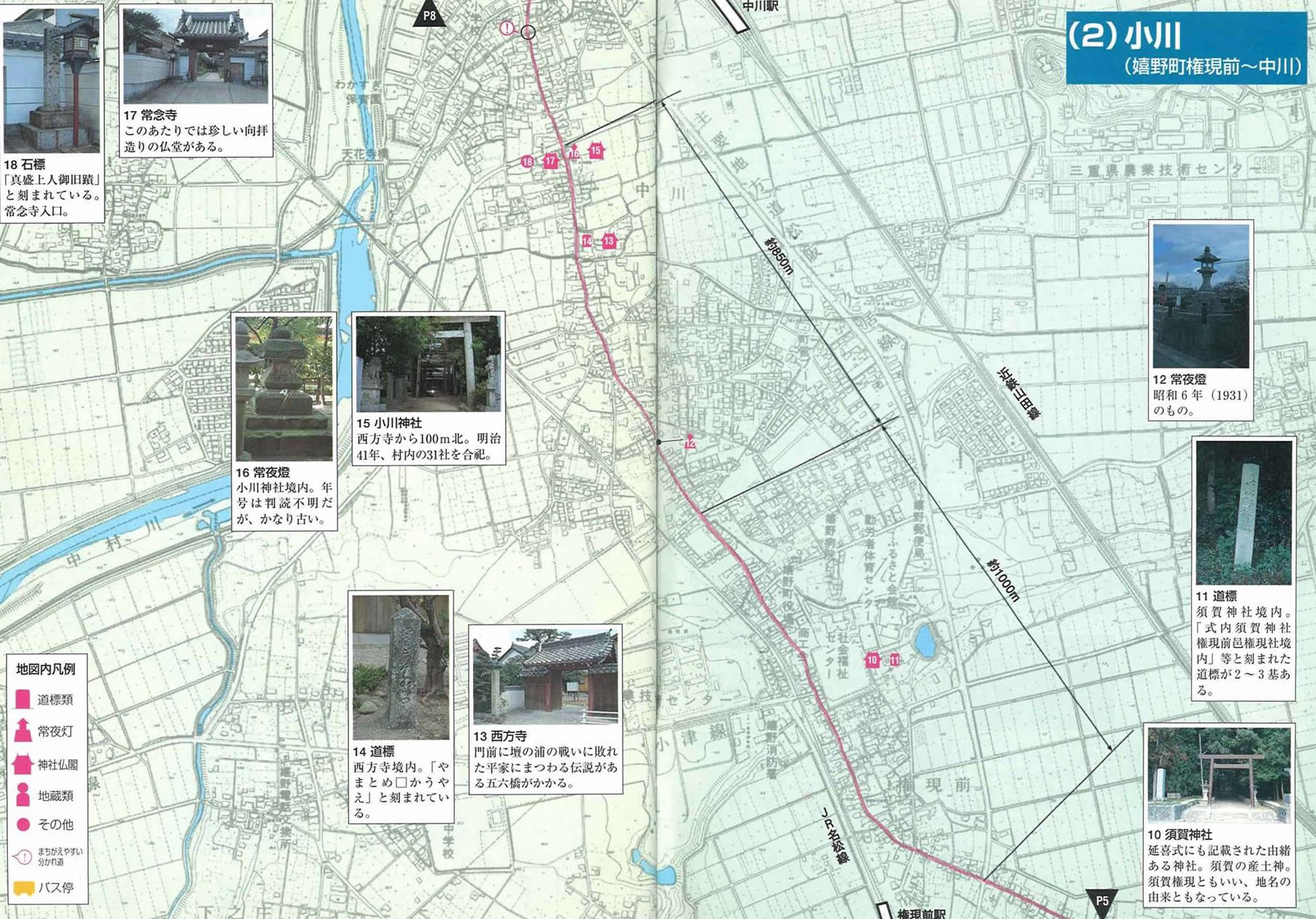Click the pink exclamation warning marker on map

pos(507,28)
